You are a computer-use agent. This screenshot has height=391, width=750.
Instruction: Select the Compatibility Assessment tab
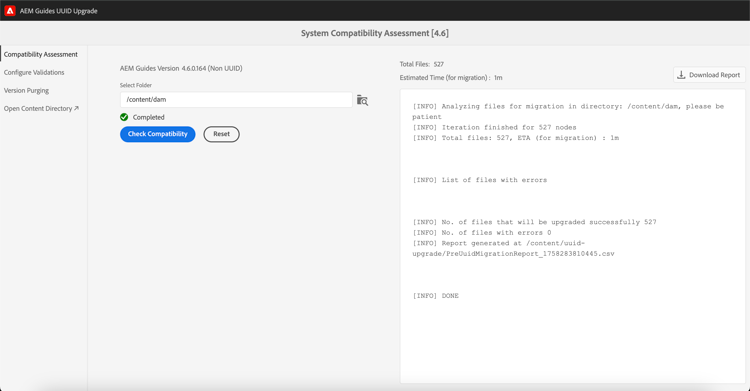[x=41, y=55]
